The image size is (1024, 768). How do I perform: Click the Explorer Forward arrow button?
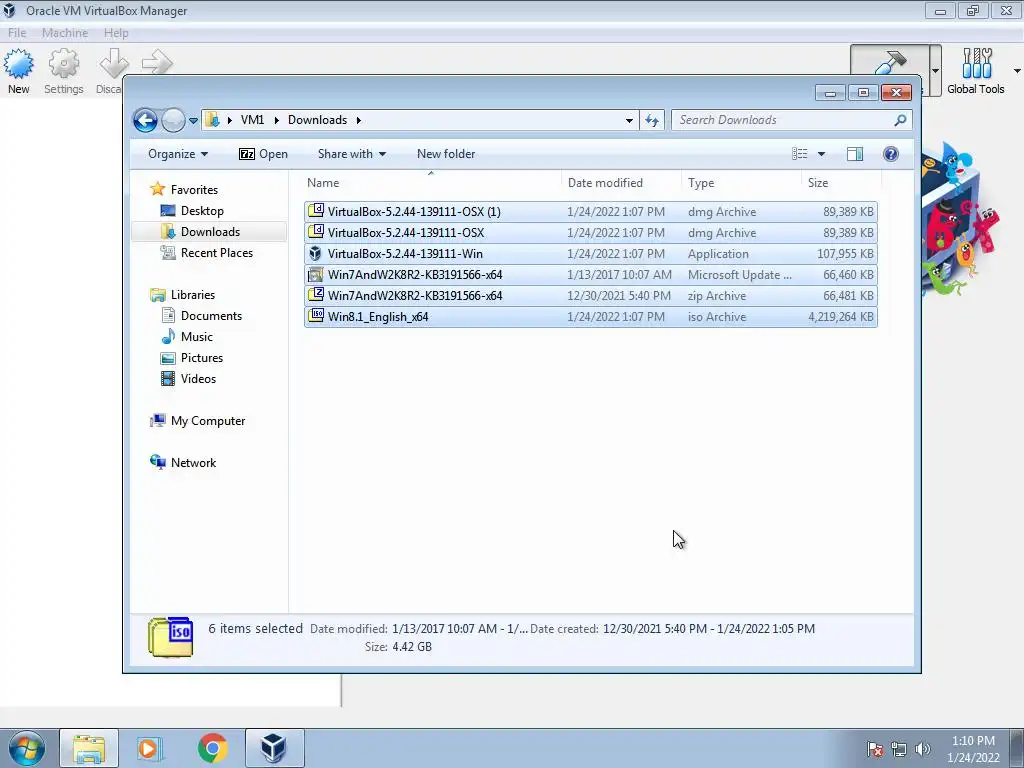click(x=173, y=120)
